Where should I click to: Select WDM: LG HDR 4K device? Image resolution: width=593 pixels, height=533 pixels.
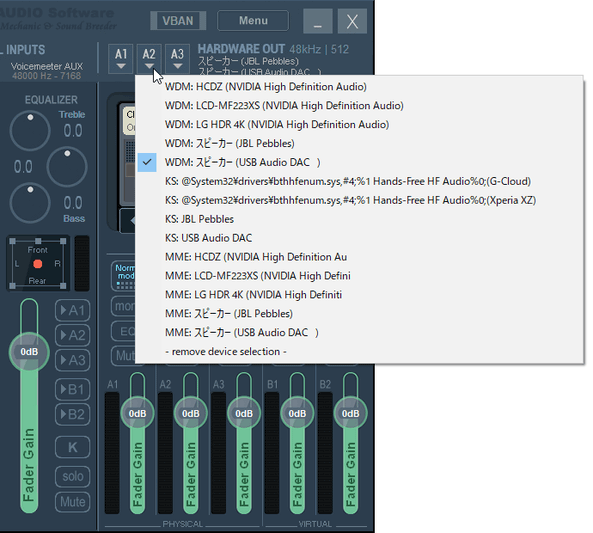359,124
